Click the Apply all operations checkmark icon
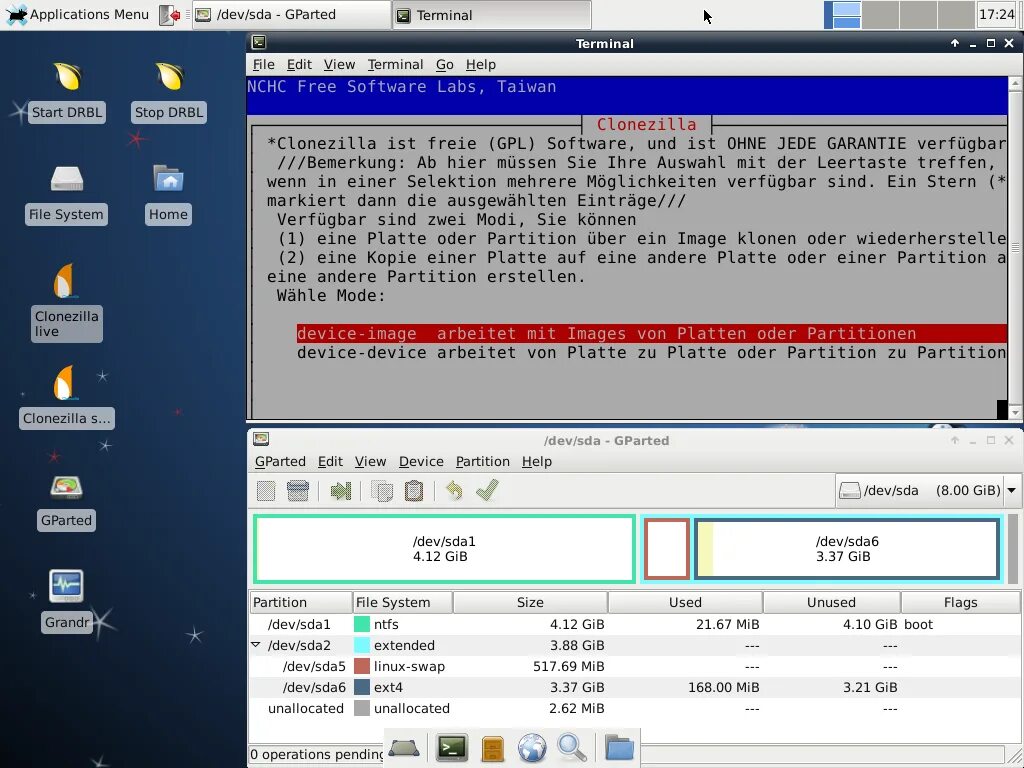This screenshot has height=768, width=1024. point(487,490)
